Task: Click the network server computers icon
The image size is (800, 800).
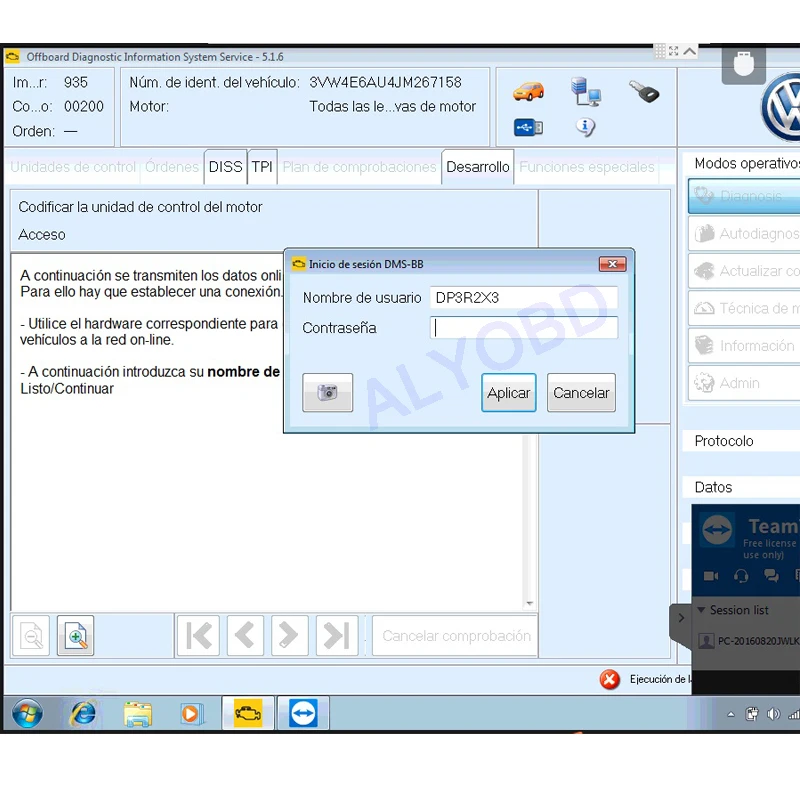Action: [x=586, y=91]
